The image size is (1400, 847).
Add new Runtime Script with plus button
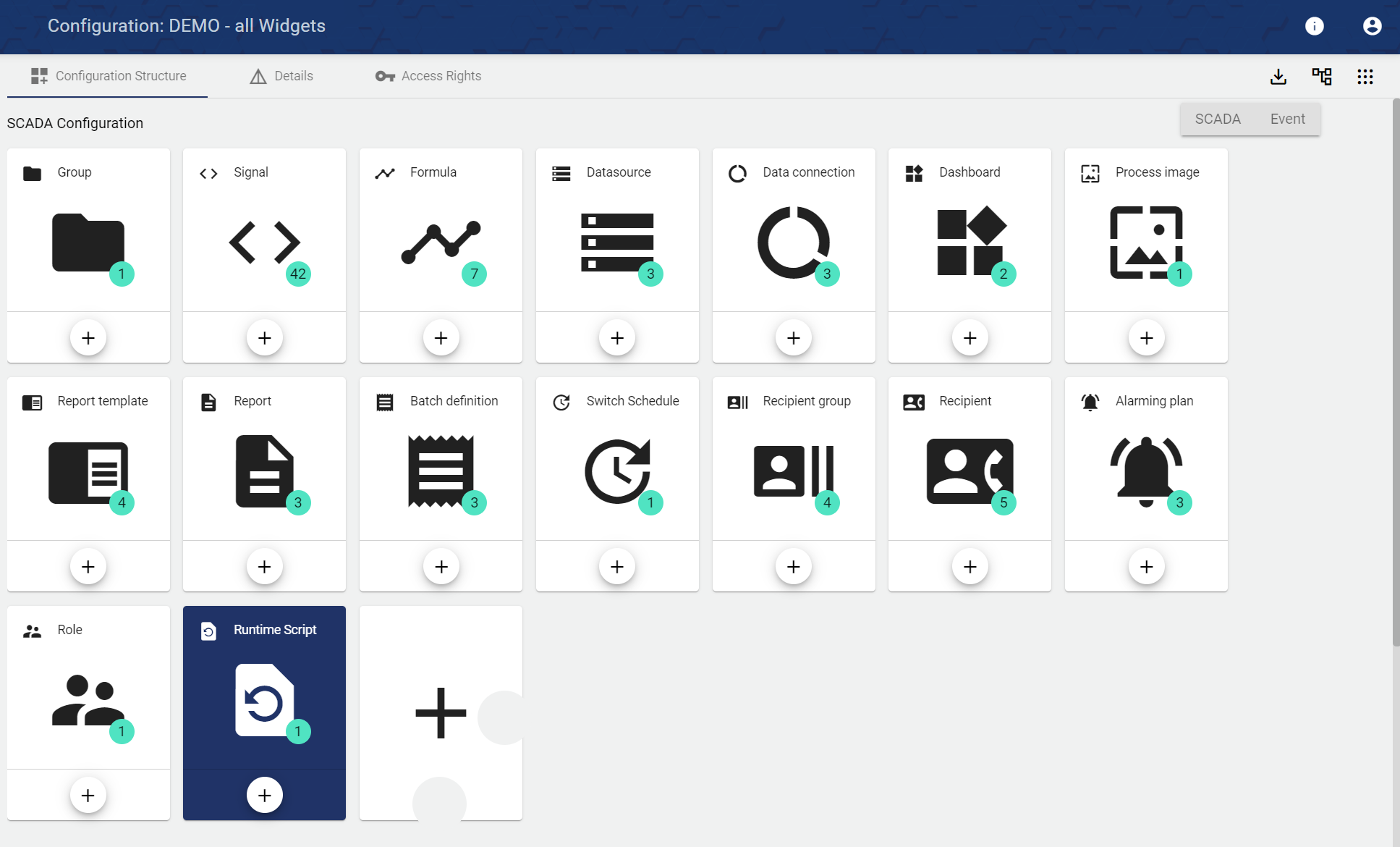(x=264, y=796)
